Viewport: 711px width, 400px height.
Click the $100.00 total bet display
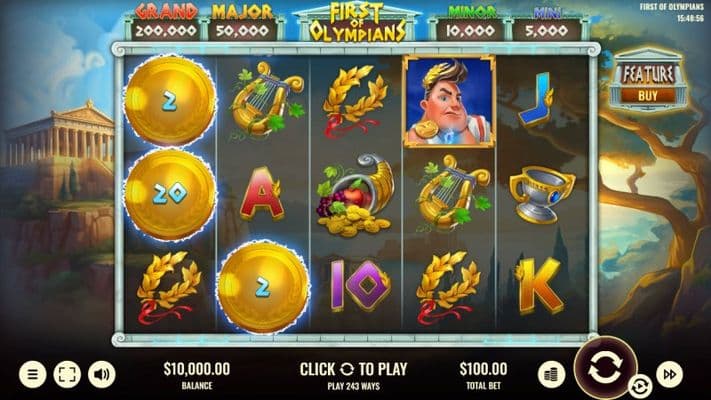pyautogui.click(x=483, y=375)
